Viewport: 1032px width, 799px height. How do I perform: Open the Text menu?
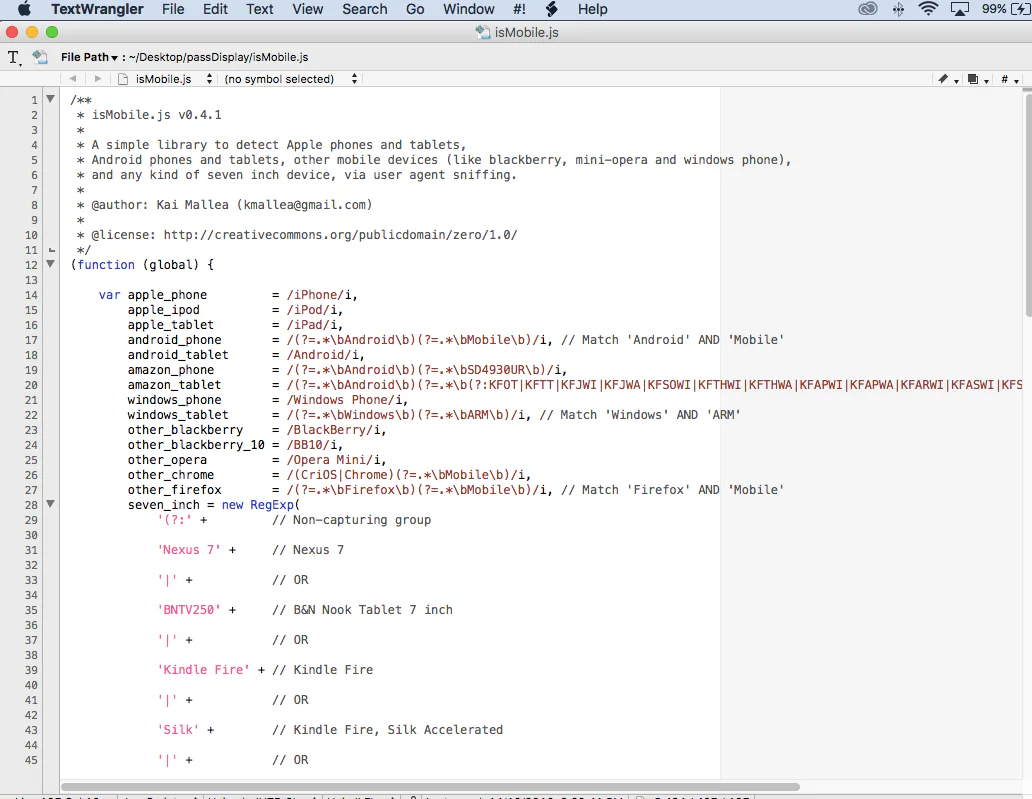[260, 9]
